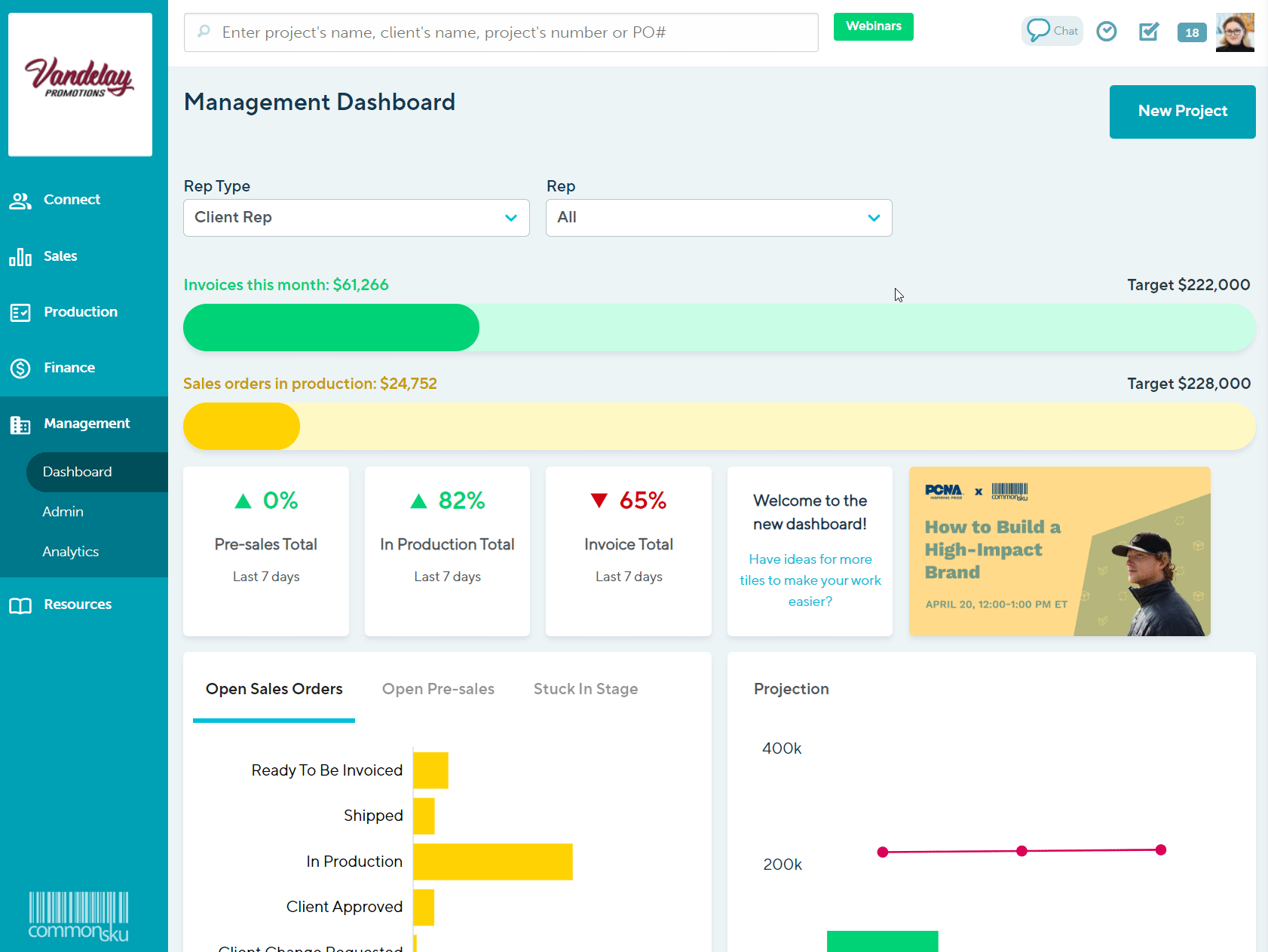
Task: Open the notes edit icon in header
Action: (1148, 32)
